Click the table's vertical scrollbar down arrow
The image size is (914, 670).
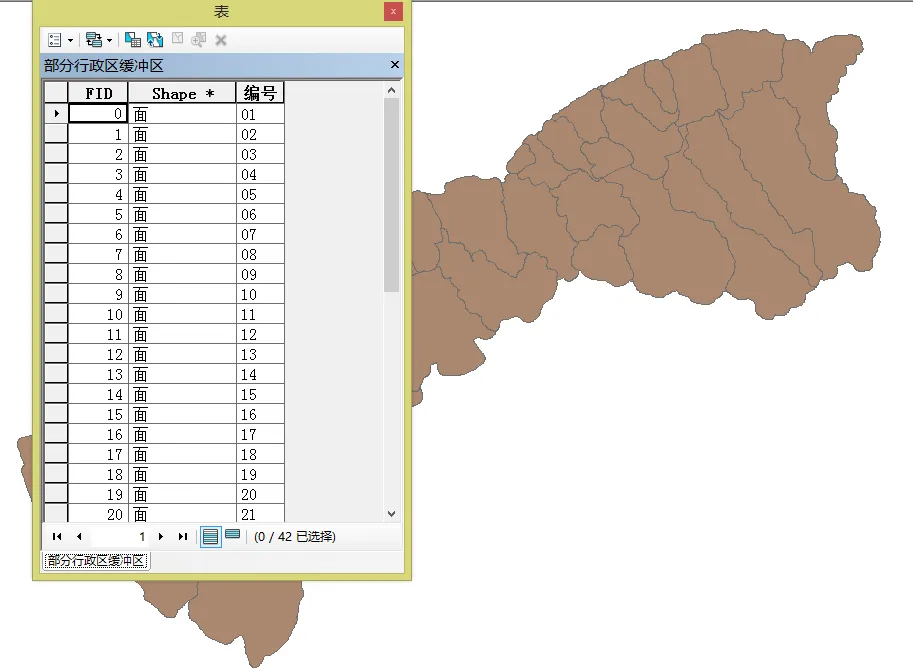(x=392, y=514)
